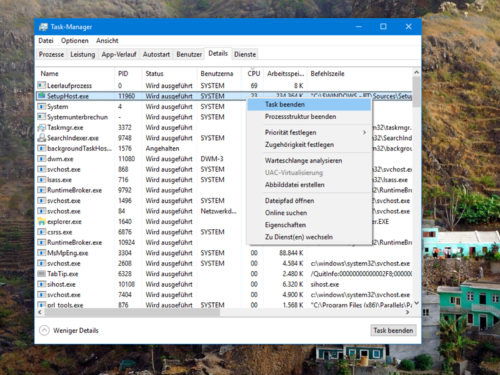Click the horizontal scrollbar right arrow
This screenshot has height=375, width=500.
[x=407, y=312]
